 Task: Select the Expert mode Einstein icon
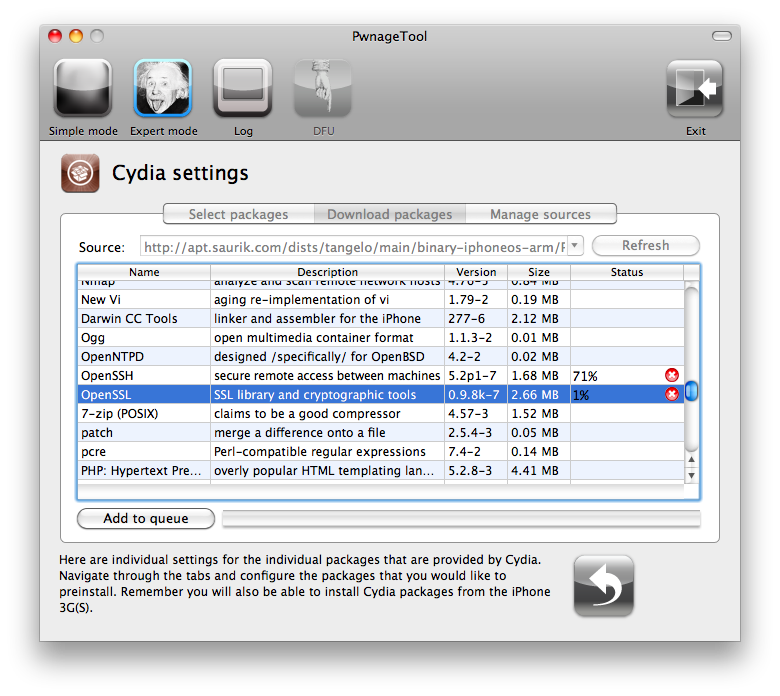[x=163, y=90]
